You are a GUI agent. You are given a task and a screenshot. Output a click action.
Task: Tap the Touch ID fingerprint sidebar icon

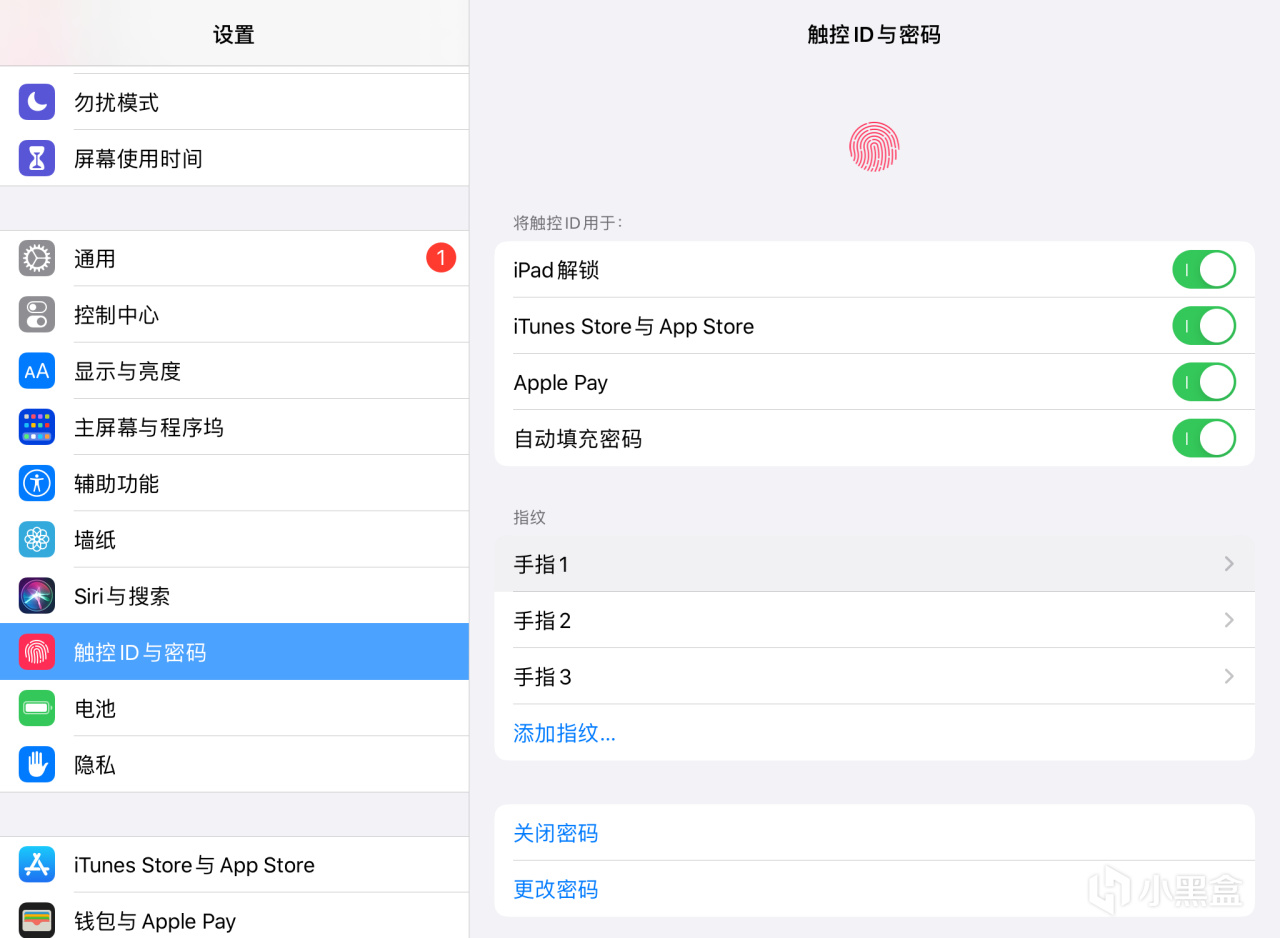click(x=37, y=652)
